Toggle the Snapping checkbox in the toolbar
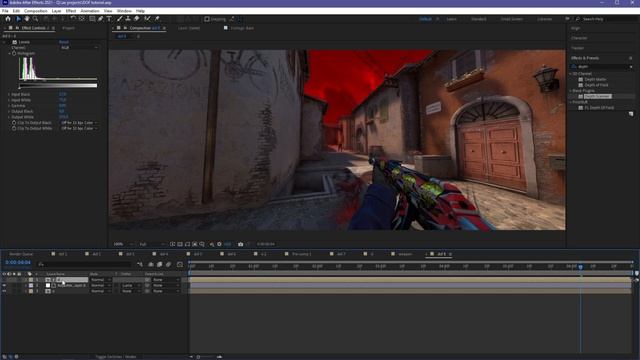Viewport: 640px width, 360px height. click(x=207, y=19)
